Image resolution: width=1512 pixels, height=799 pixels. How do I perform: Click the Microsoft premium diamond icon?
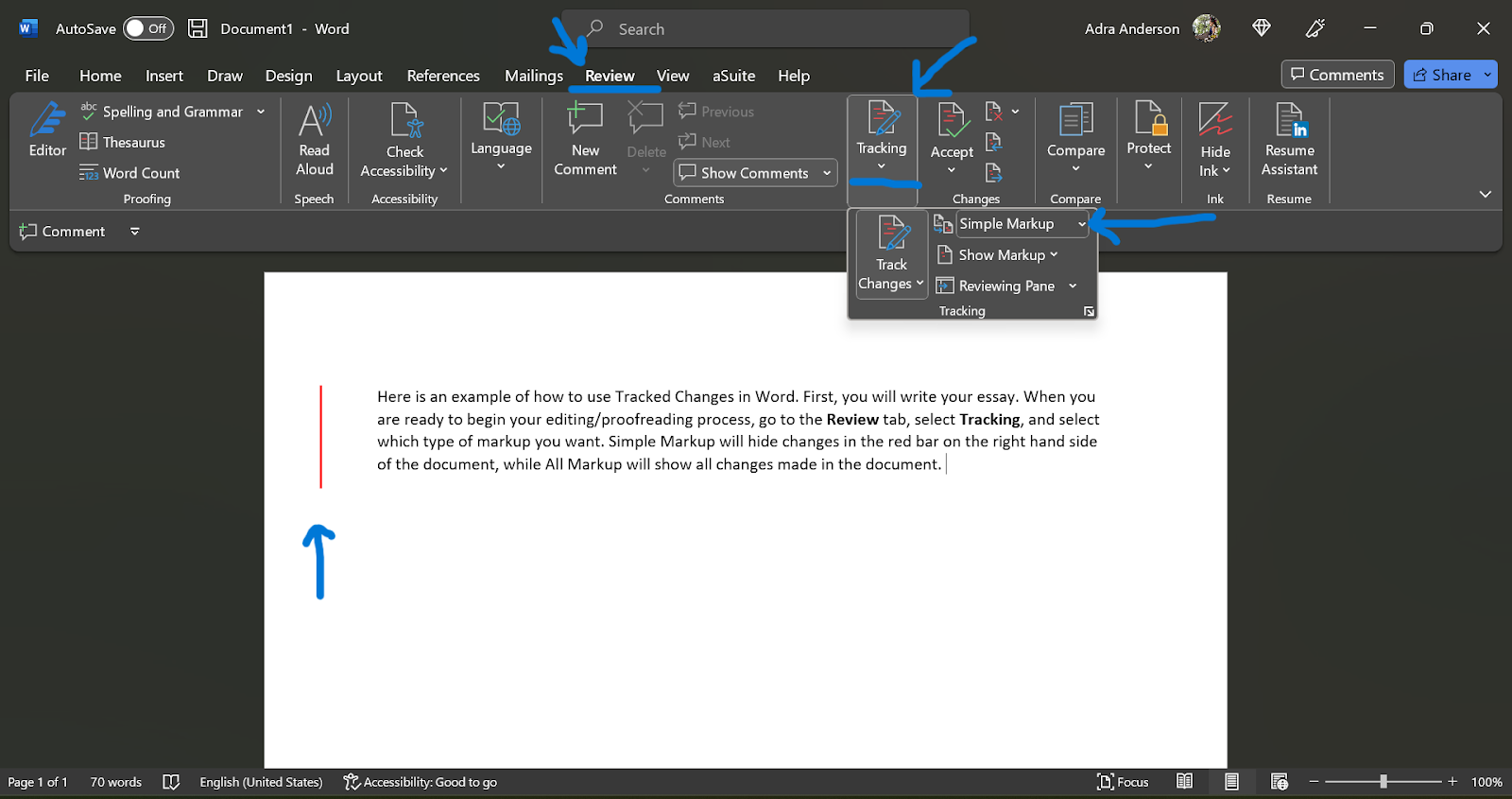[1262, 28]
